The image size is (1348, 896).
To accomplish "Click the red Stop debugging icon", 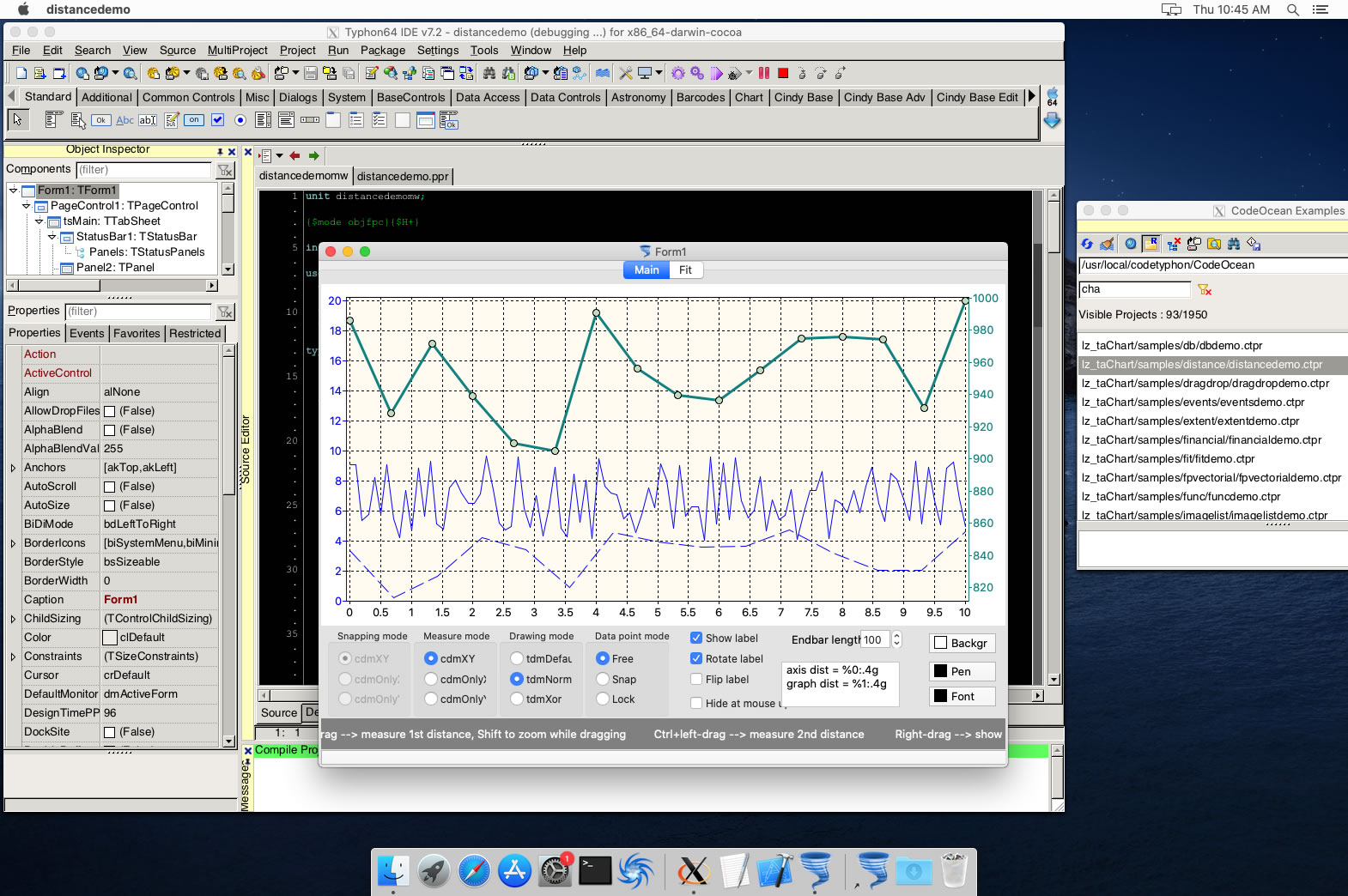I will pos(782,73).
